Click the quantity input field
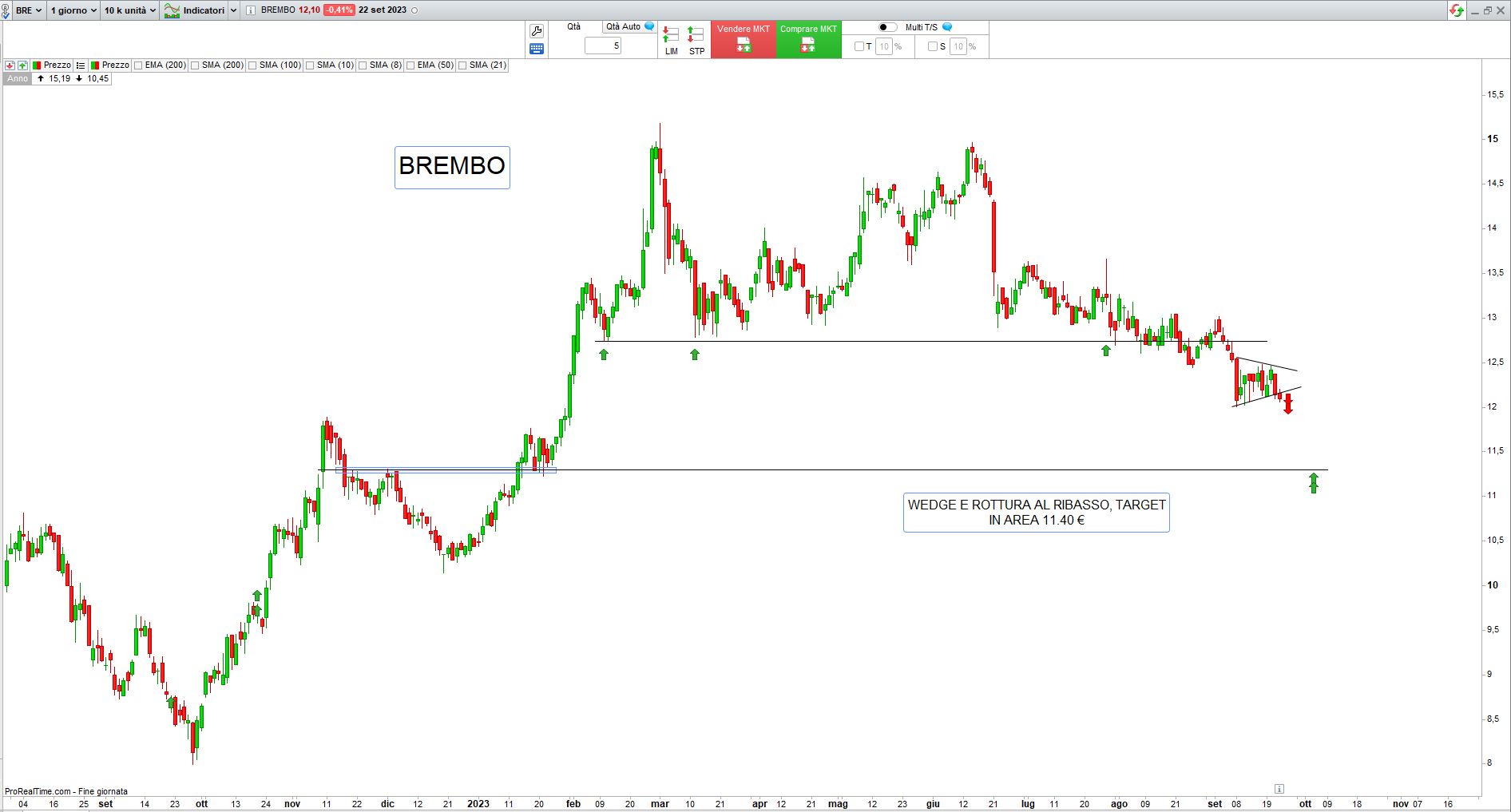1511x812 pixels. pos(603,46)
